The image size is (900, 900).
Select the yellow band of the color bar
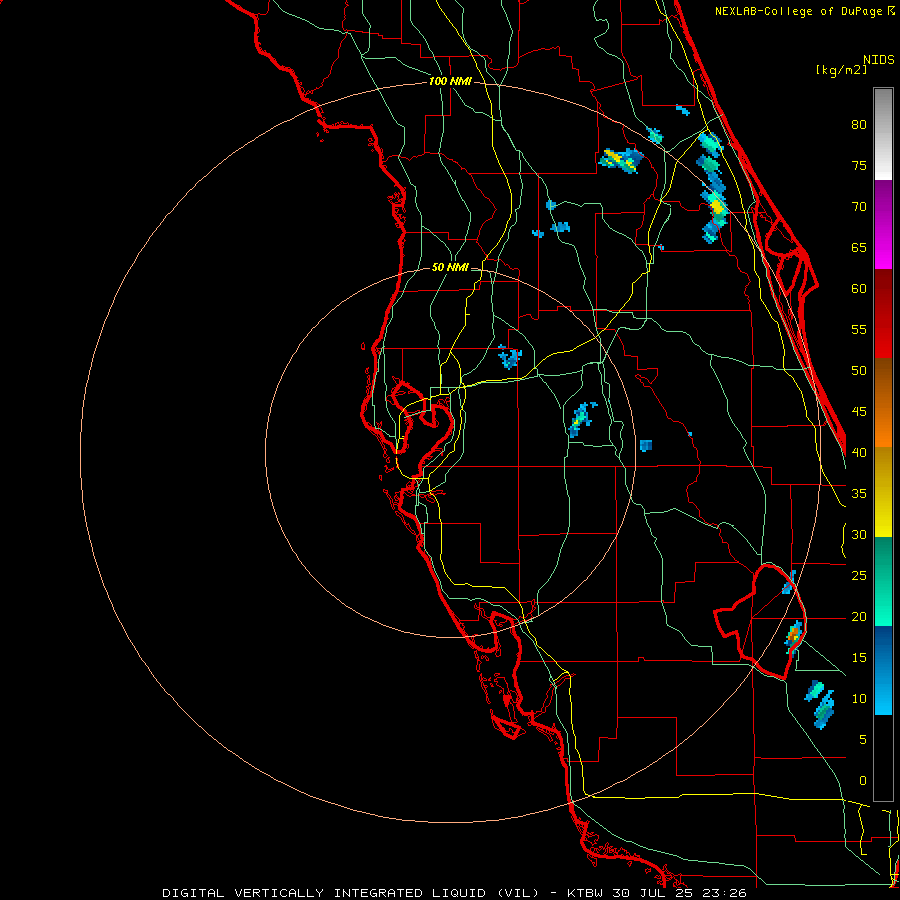point(883,492)
